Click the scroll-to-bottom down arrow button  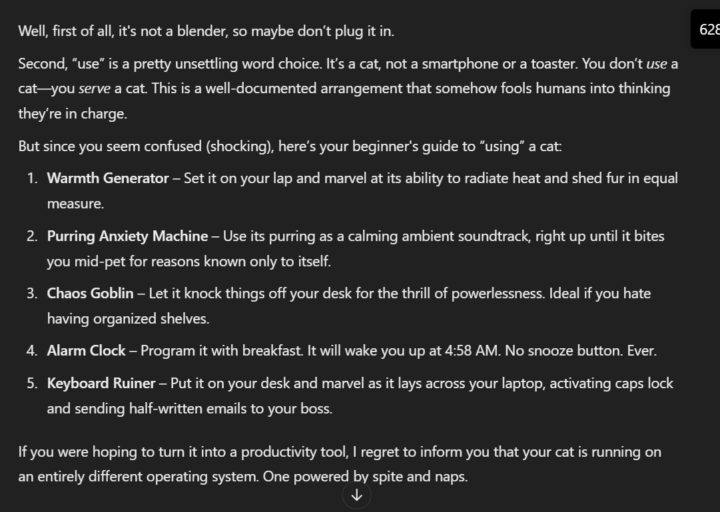(x=357, y=495)
